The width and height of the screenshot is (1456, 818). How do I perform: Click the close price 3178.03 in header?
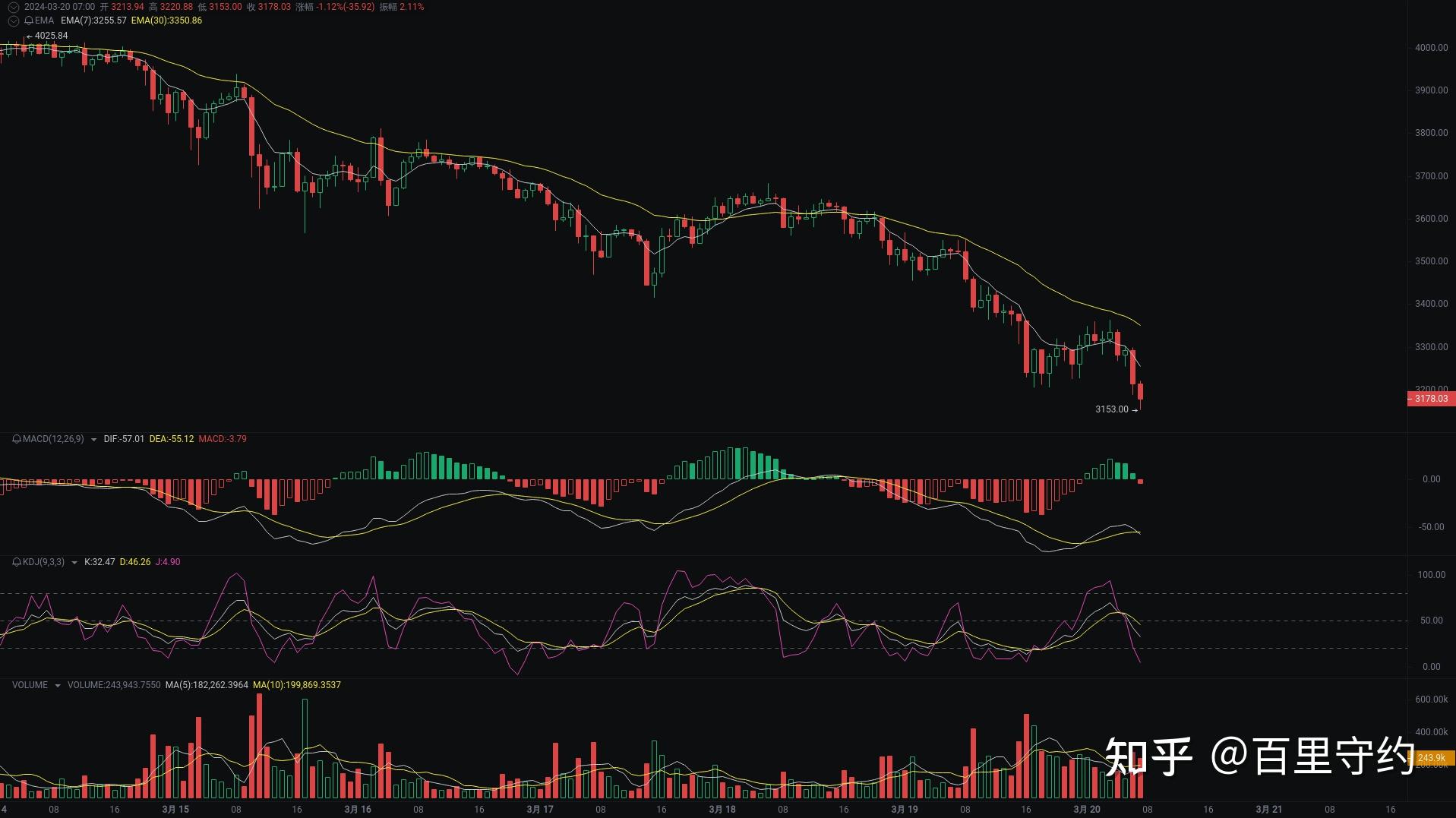tap(274, 7)
